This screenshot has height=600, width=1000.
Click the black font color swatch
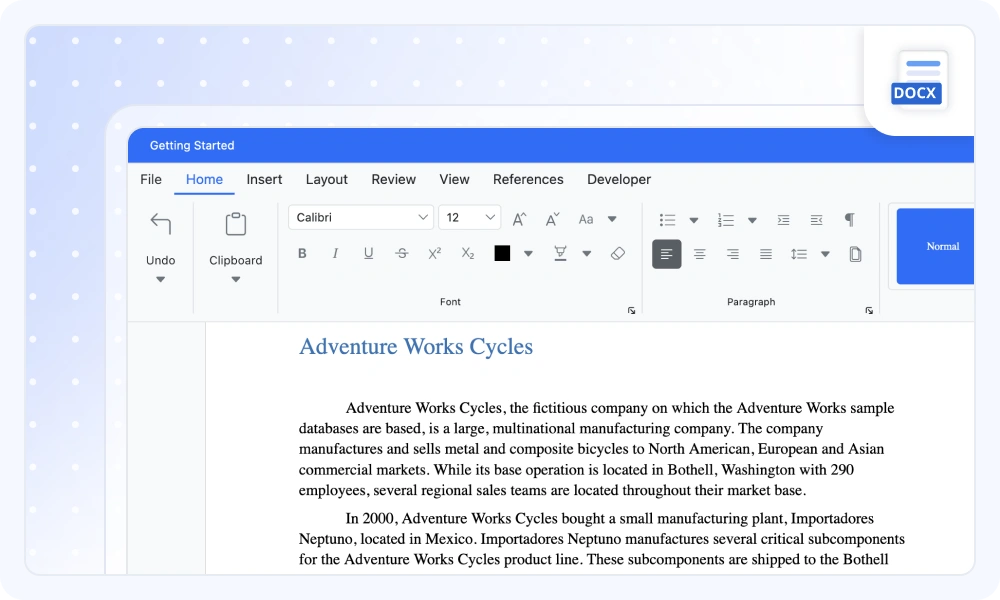502,254
